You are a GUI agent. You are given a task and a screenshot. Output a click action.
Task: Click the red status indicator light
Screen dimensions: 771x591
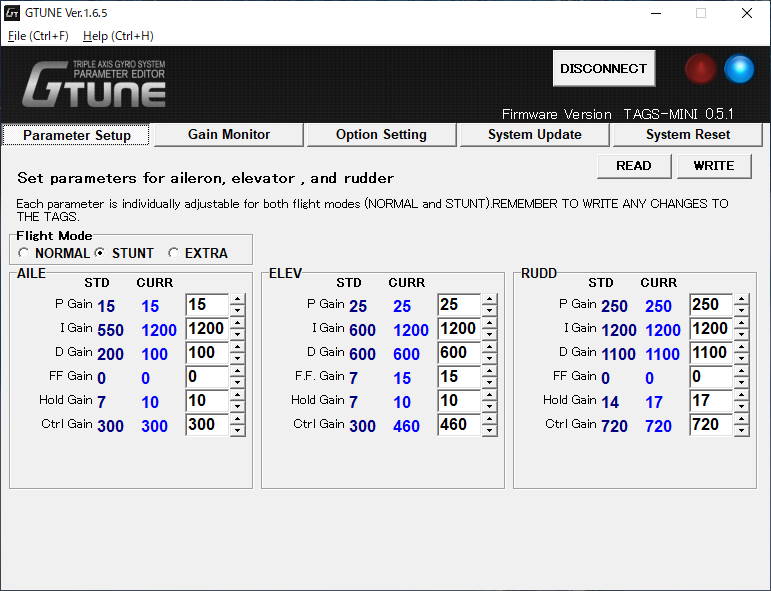[x=700, y=69]
